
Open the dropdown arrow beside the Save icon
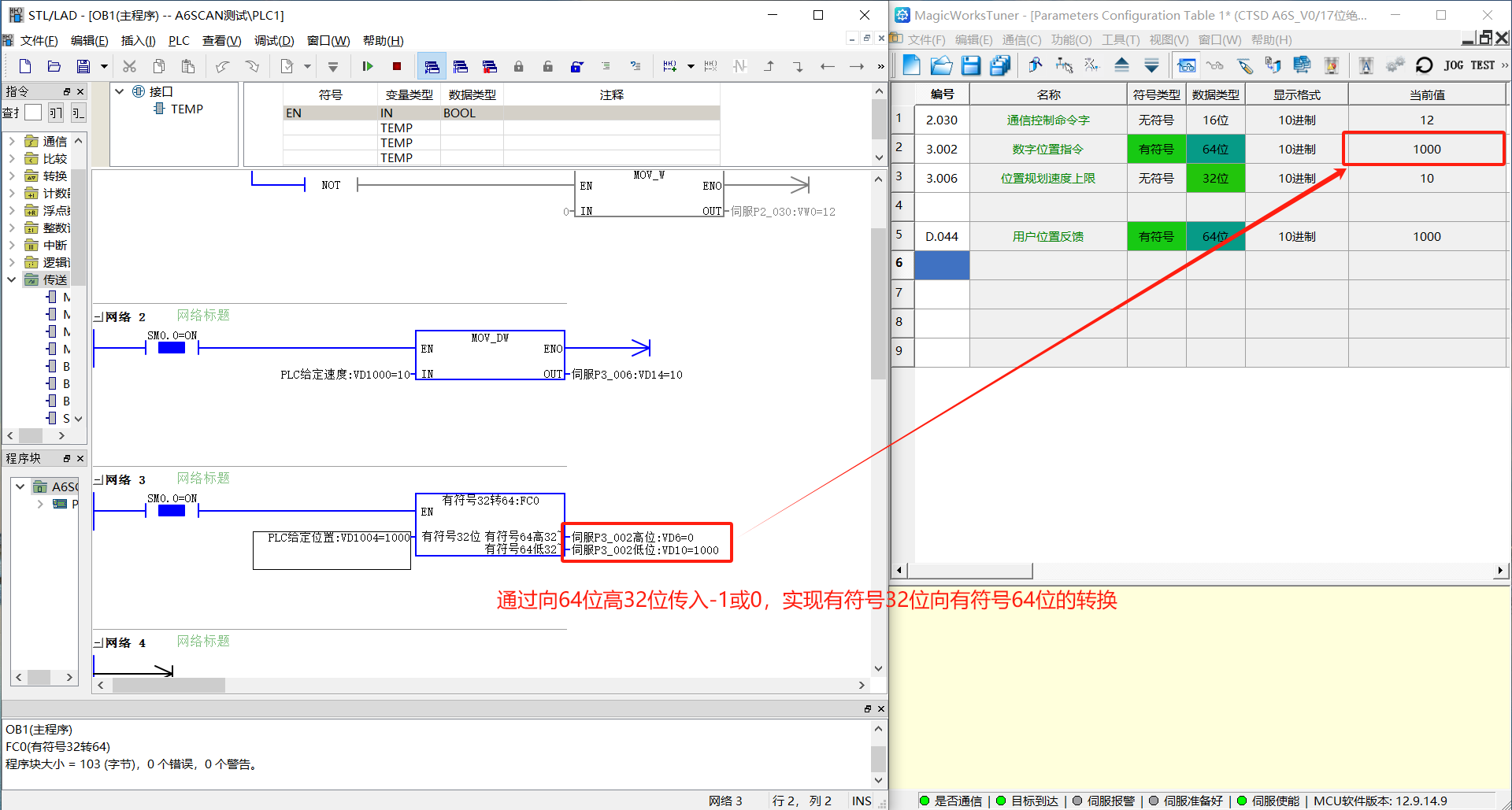click(x=104, y=66)
